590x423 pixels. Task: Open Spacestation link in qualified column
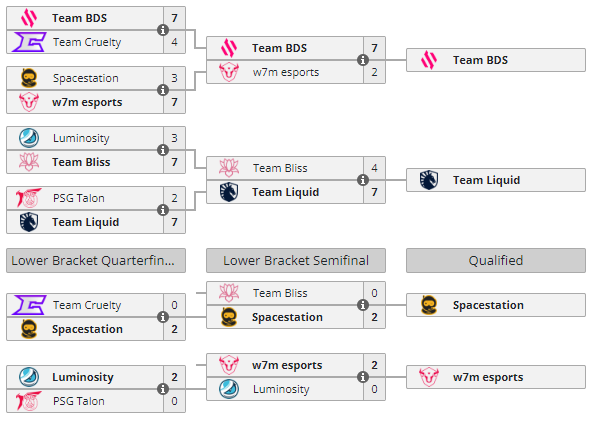488,305
